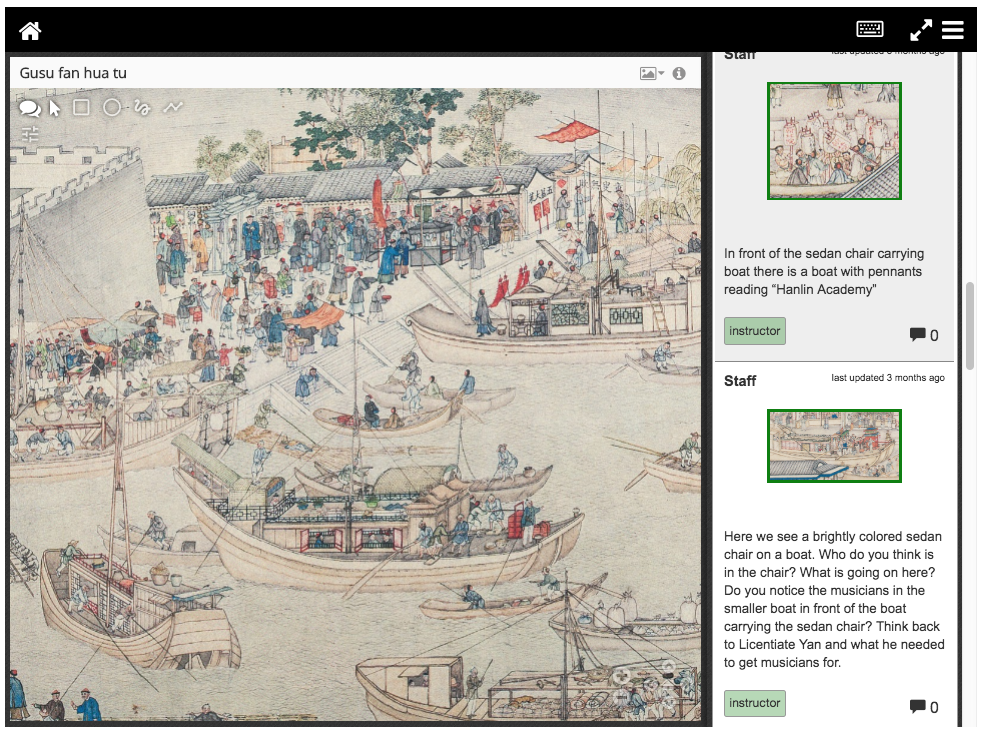Click the "last updated 3 months ago" timestamp
This screenshot has width=981, height=733.
pos(888,378)
